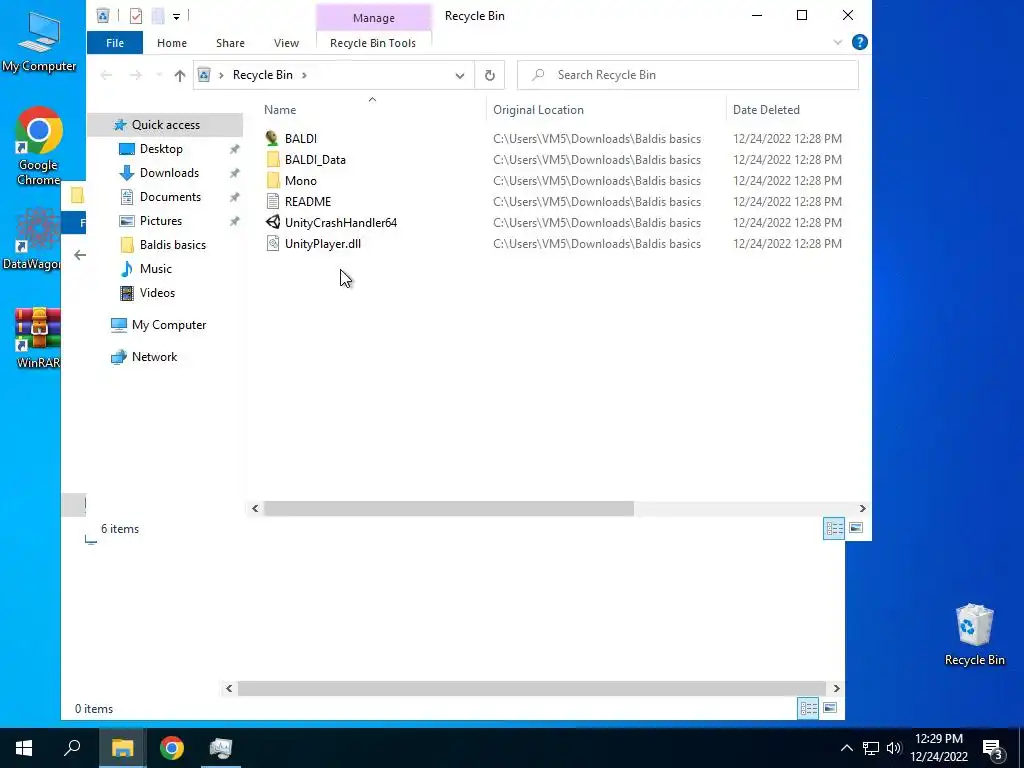Switch Recycle Bin to details view
The image size is (1024, 768).
[x=834, y=528]
